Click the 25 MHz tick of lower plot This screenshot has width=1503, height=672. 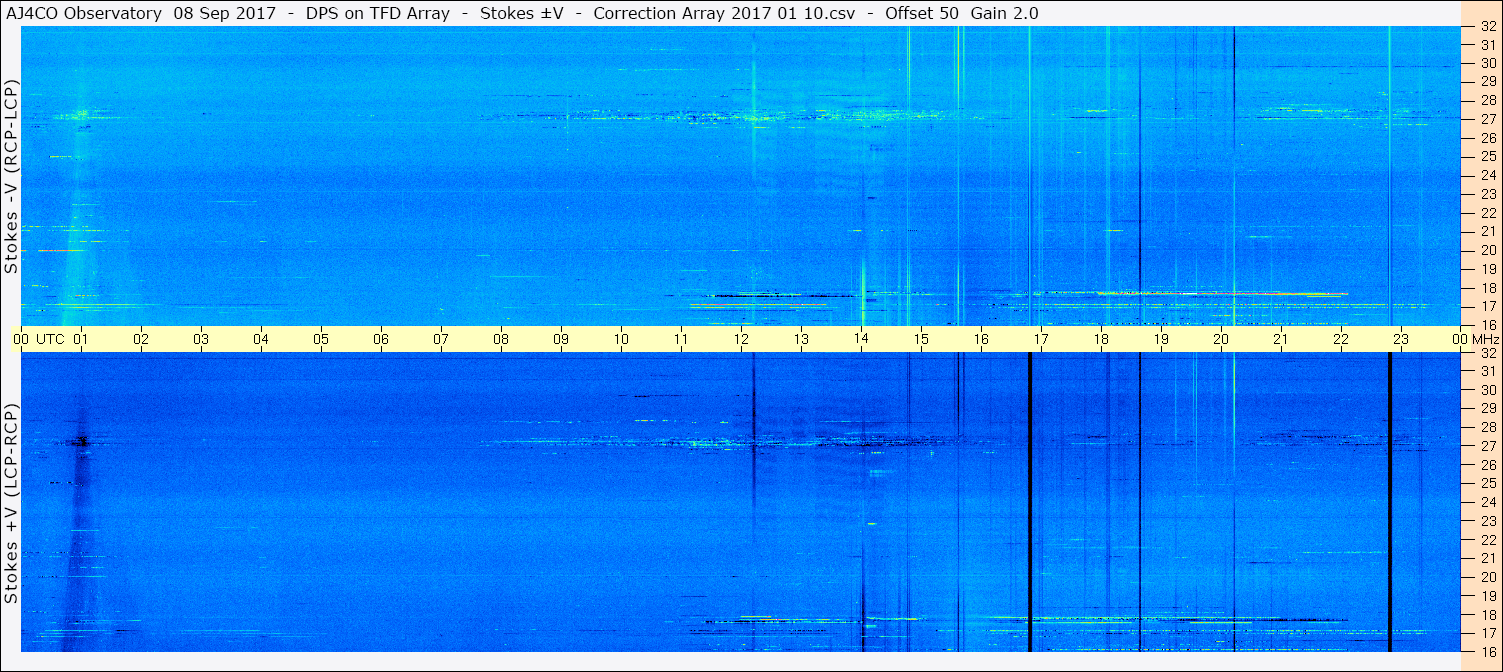pos(1487,483)
